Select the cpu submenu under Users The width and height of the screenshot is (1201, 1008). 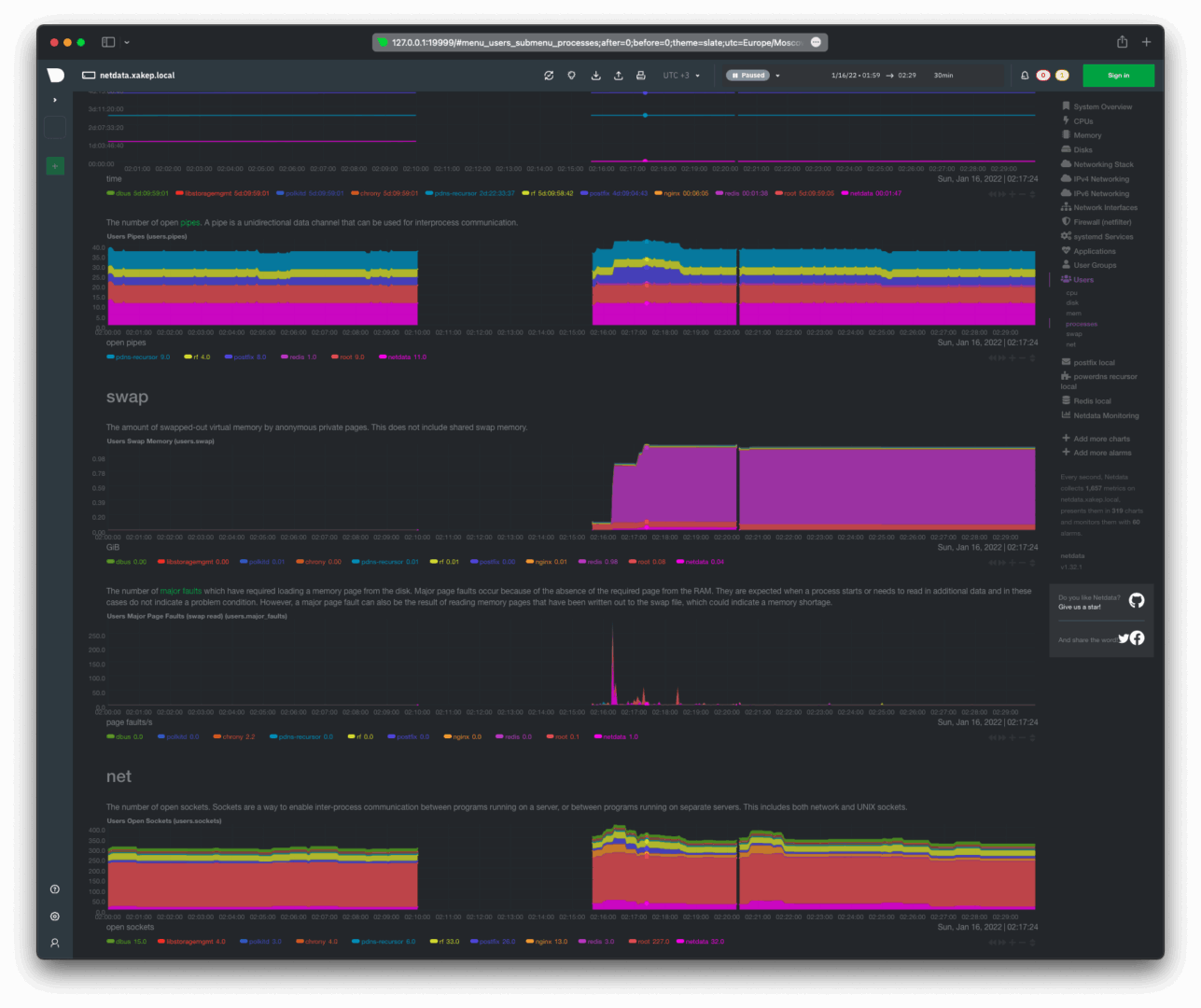click(1071, 293)
